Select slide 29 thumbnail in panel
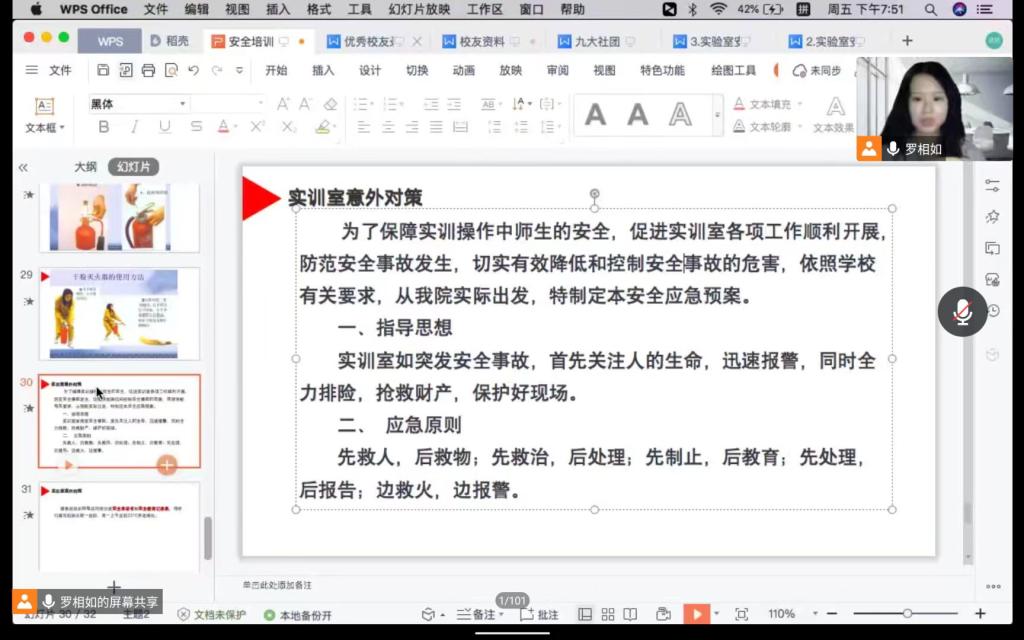 click(119, 313)
